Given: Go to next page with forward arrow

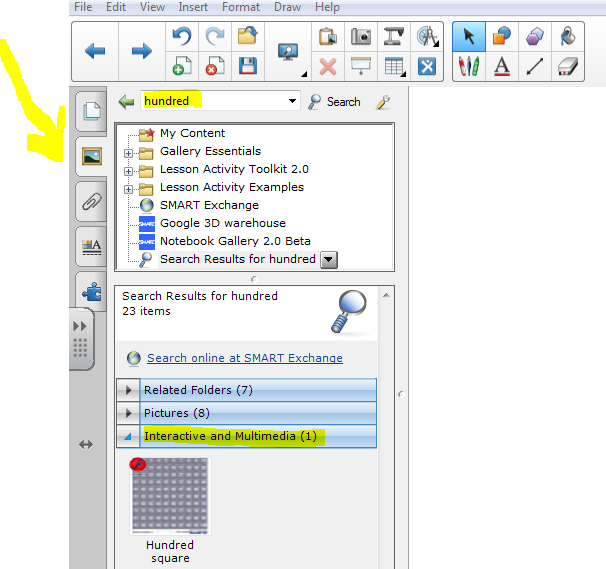Looking at the screenshot, I should coord(141,51).
